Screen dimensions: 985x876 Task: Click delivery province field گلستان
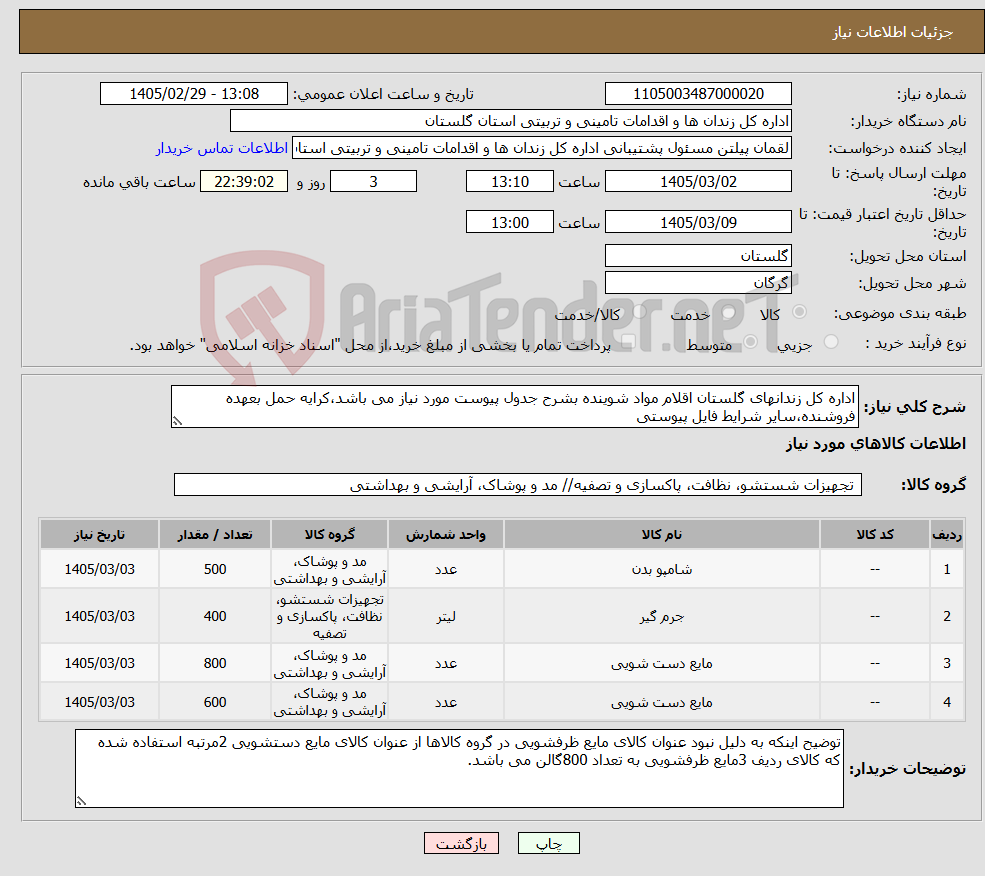[x=698, y=256]
